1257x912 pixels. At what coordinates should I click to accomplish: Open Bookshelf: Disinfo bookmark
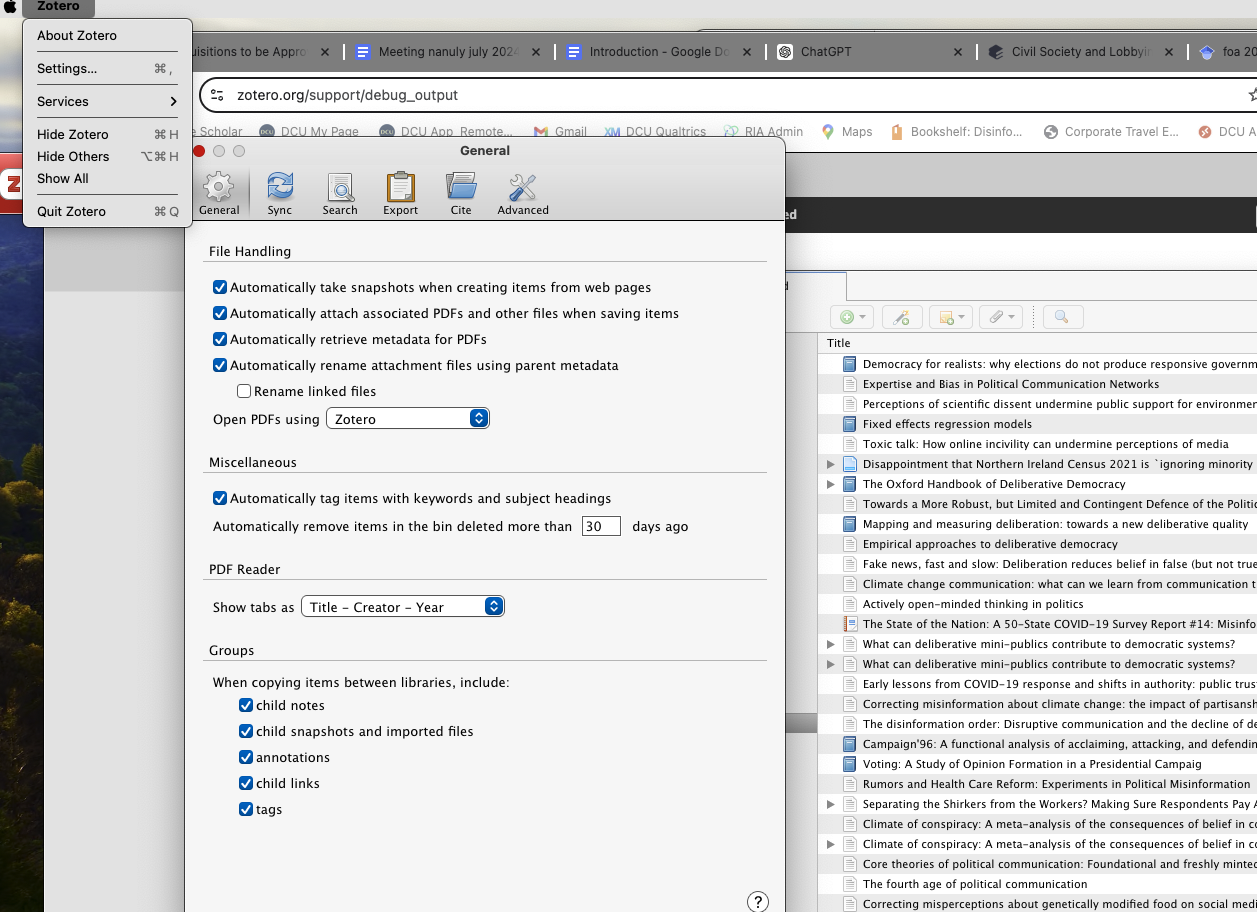957,131
